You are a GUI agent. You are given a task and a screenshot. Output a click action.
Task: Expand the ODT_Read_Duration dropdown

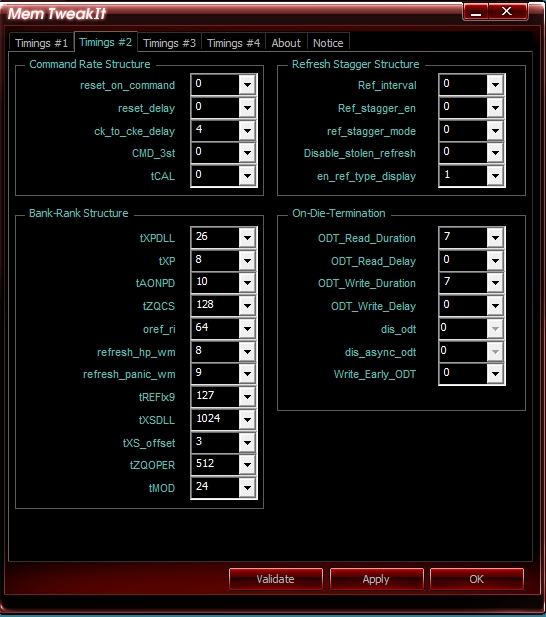click(495, 237)
